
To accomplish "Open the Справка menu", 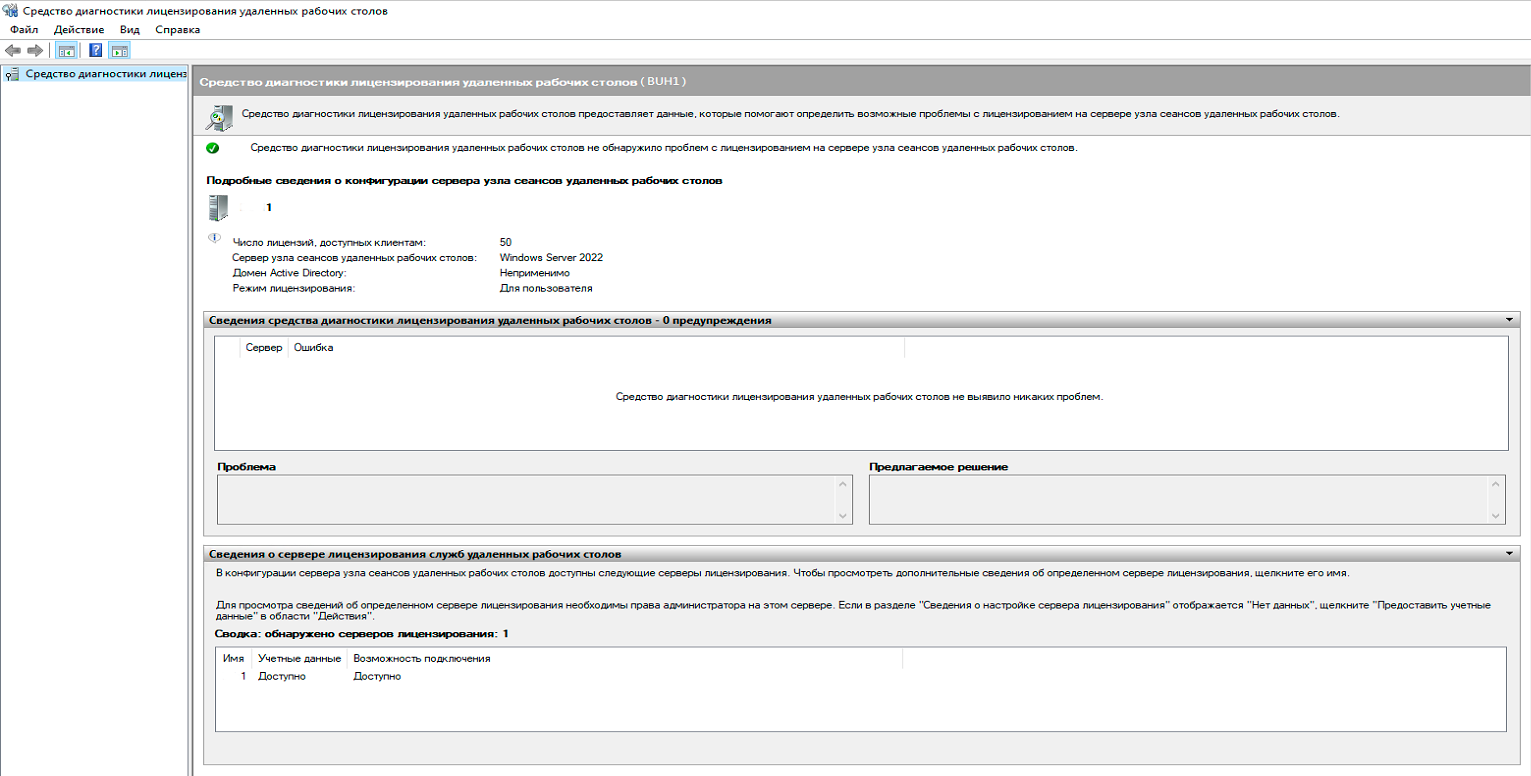I will 178,30.
